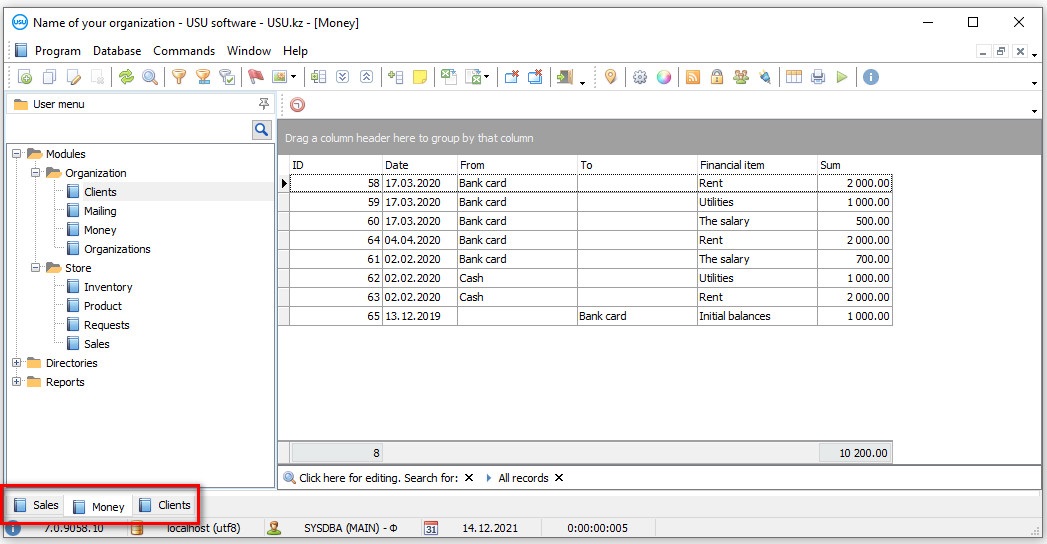Click the blue info circle toolbar icon
Image resolution: width=1047 pixels, height=544 pixels.
point(871,77)
